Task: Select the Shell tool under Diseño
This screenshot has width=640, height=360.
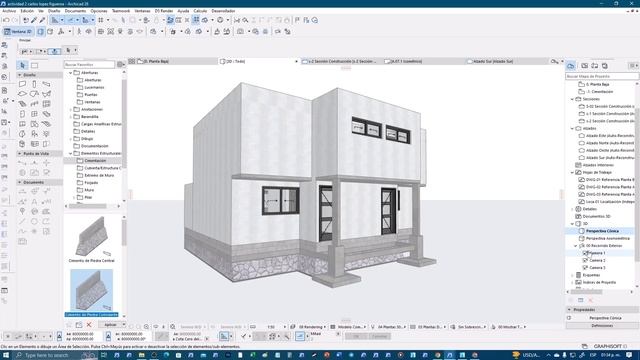Action: tap(46, 94)
